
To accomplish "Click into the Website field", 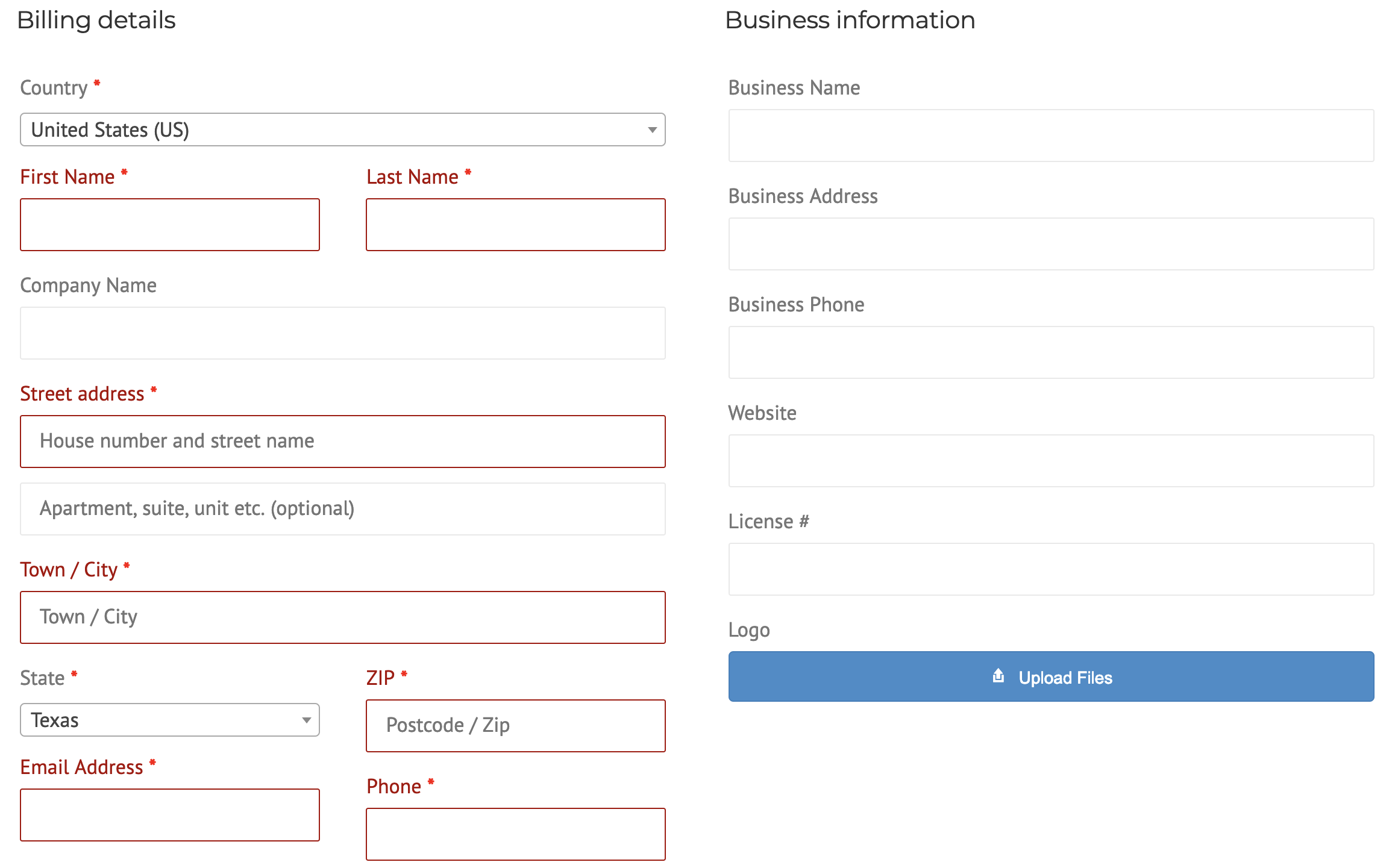I will pos(1051,461).
